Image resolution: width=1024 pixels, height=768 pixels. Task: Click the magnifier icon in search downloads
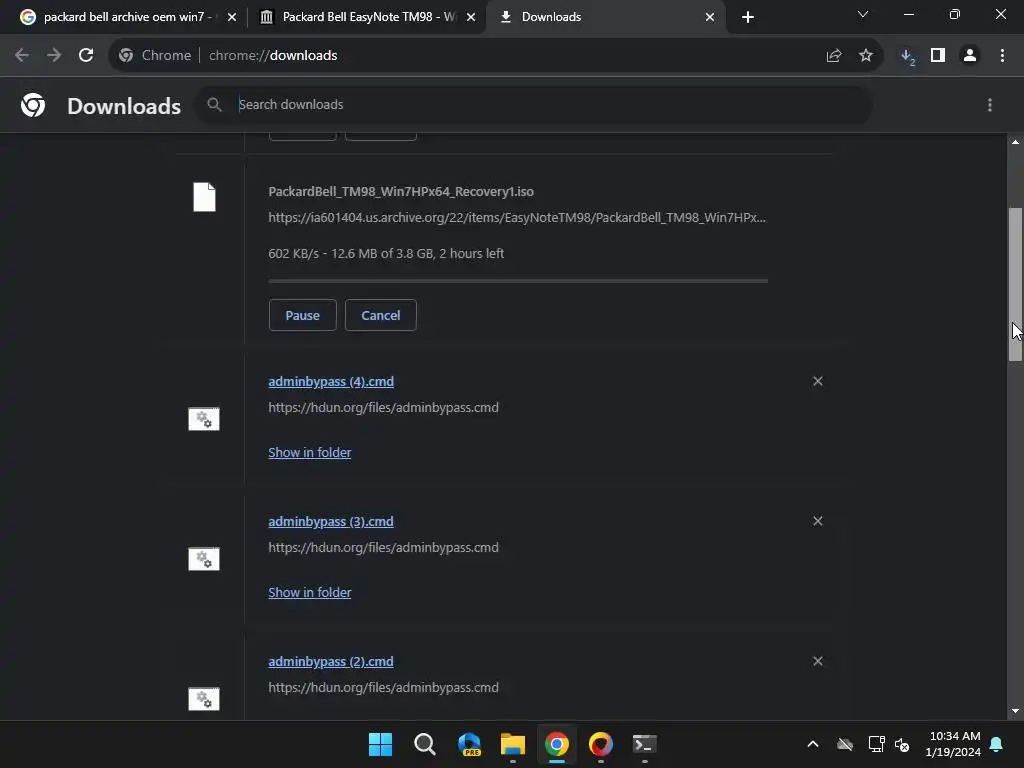[x=214, y=104]
